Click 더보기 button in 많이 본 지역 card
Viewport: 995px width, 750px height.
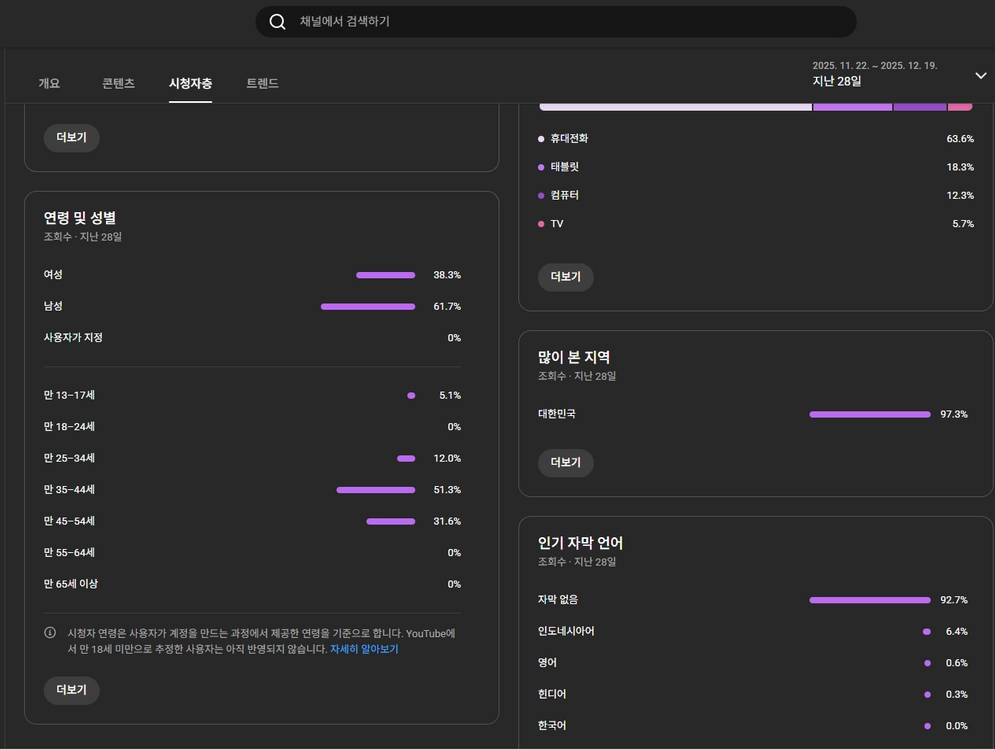pyautogui.click(x=565, y=463)
